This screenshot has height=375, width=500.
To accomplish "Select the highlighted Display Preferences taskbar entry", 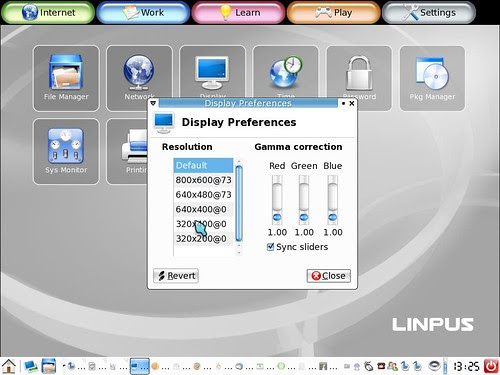I will [139, 366].
